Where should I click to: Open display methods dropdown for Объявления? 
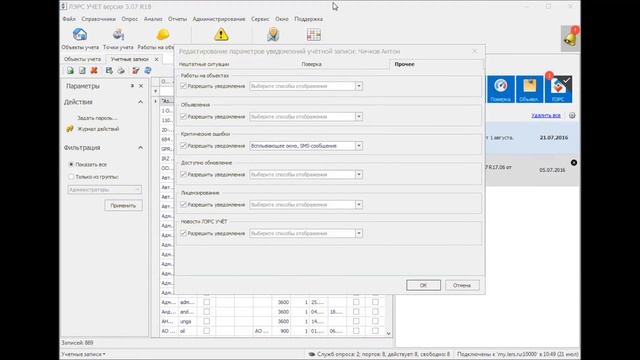(358, 116)
